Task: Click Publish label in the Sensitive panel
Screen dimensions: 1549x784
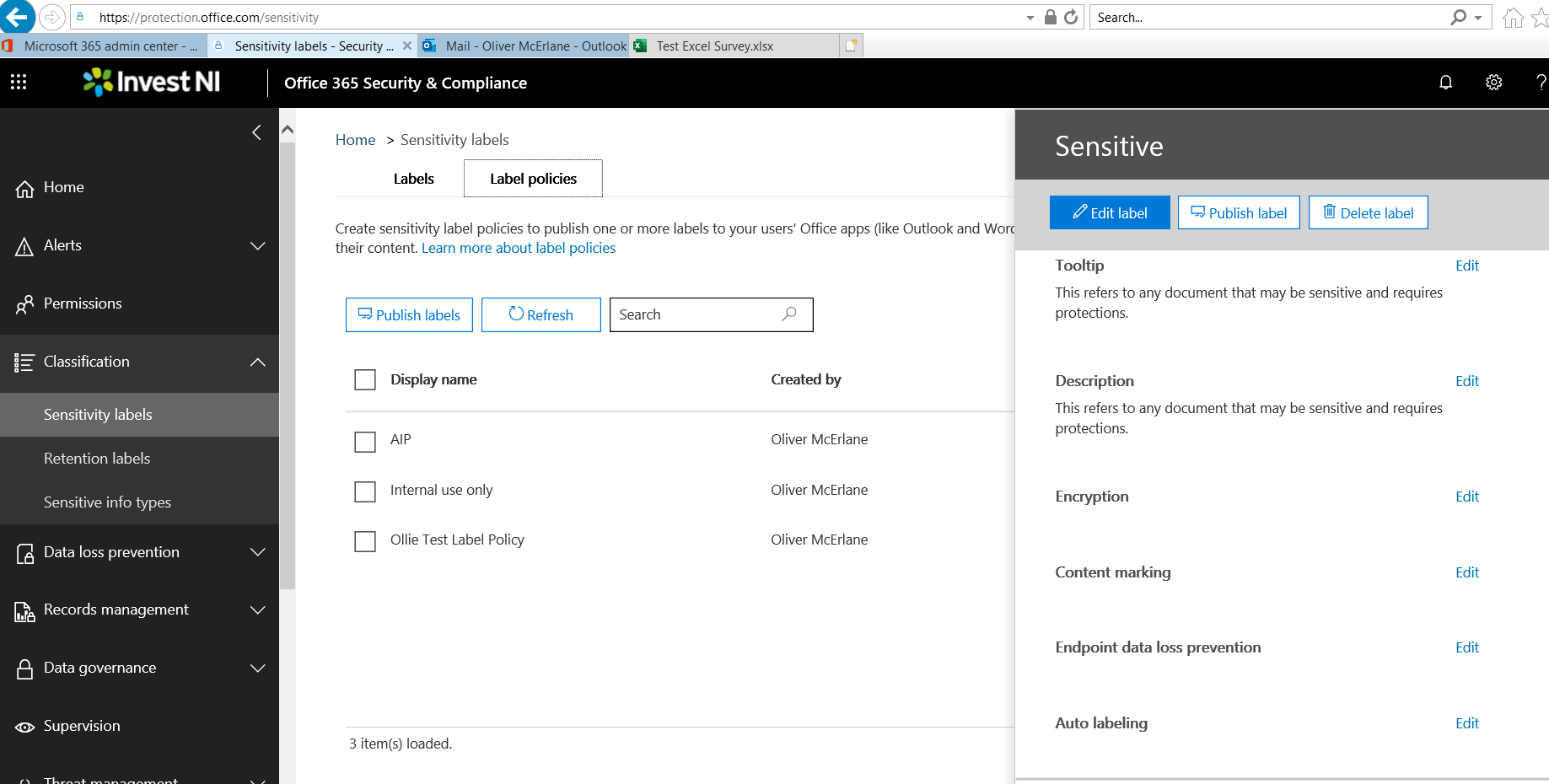Action: (1238, 212)
